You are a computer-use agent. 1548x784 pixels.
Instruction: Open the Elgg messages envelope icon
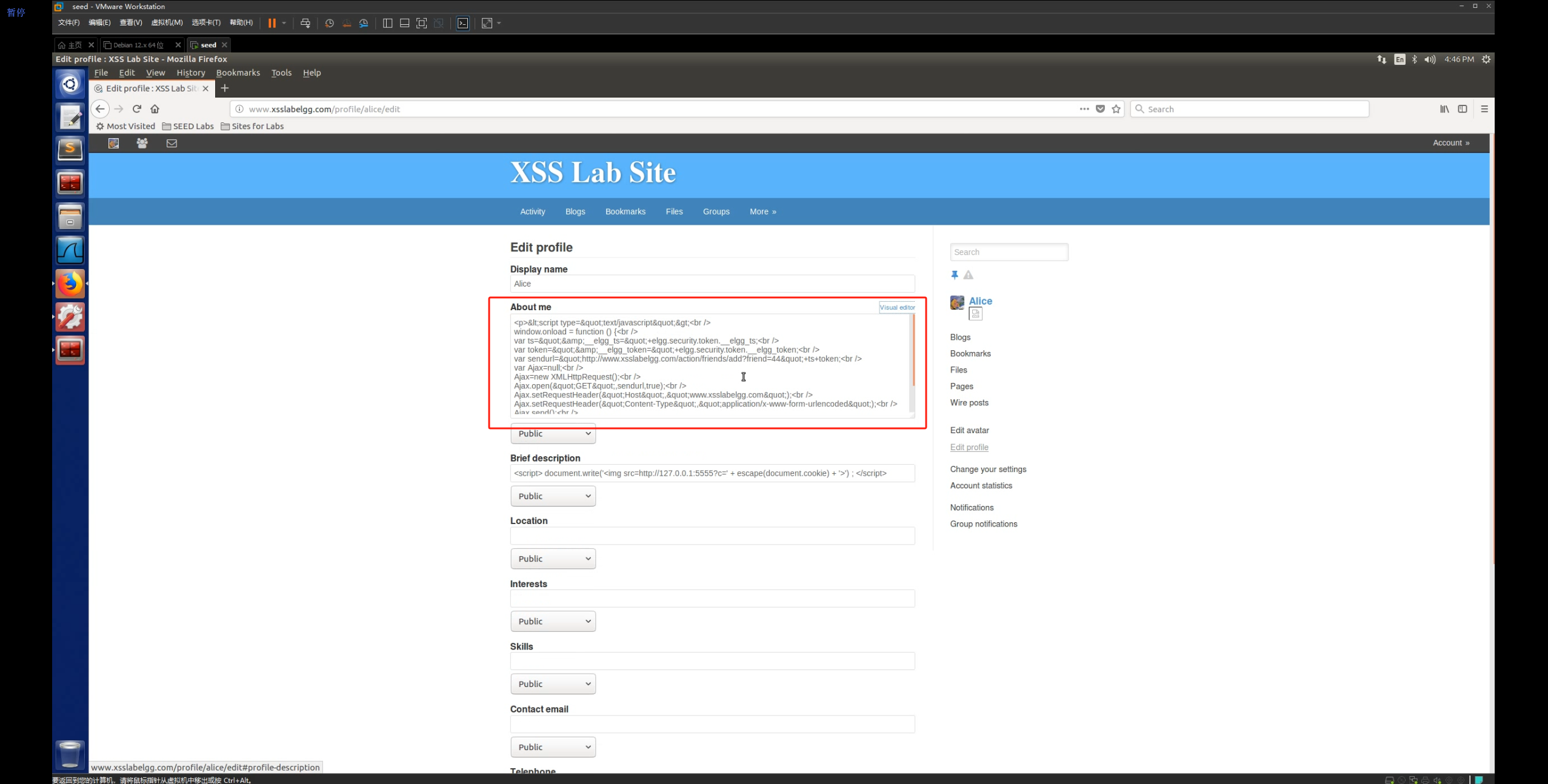pyautogui.click(x=172, y=143)
